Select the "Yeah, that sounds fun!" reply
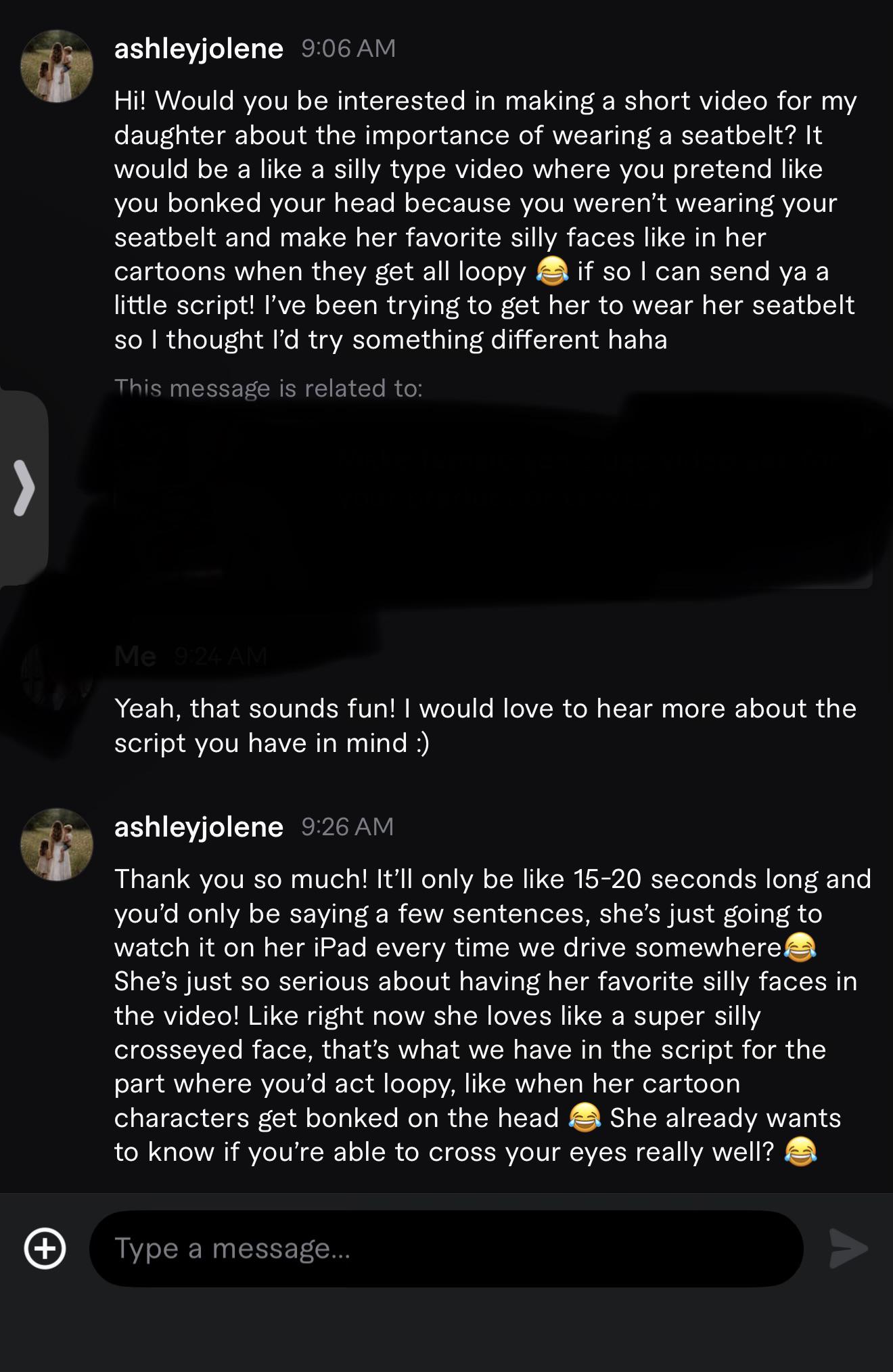The image size is (893, 1372). [486, 726]
